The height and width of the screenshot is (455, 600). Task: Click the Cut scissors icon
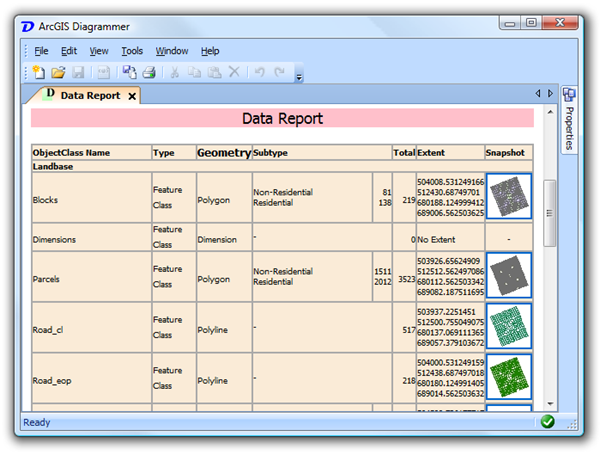[x=176, y=72]
